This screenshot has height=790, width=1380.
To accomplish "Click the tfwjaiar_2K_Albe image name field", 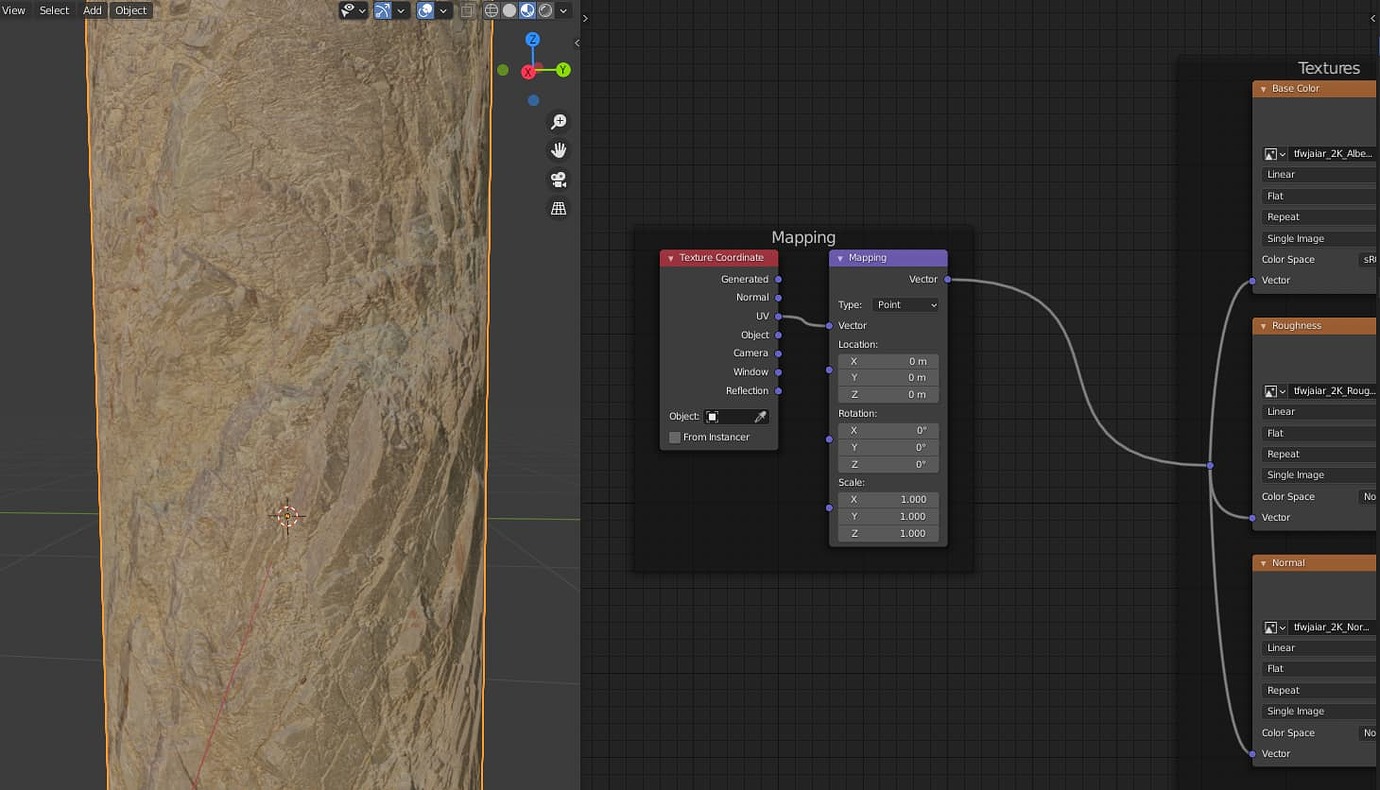I will [1333, 154].
